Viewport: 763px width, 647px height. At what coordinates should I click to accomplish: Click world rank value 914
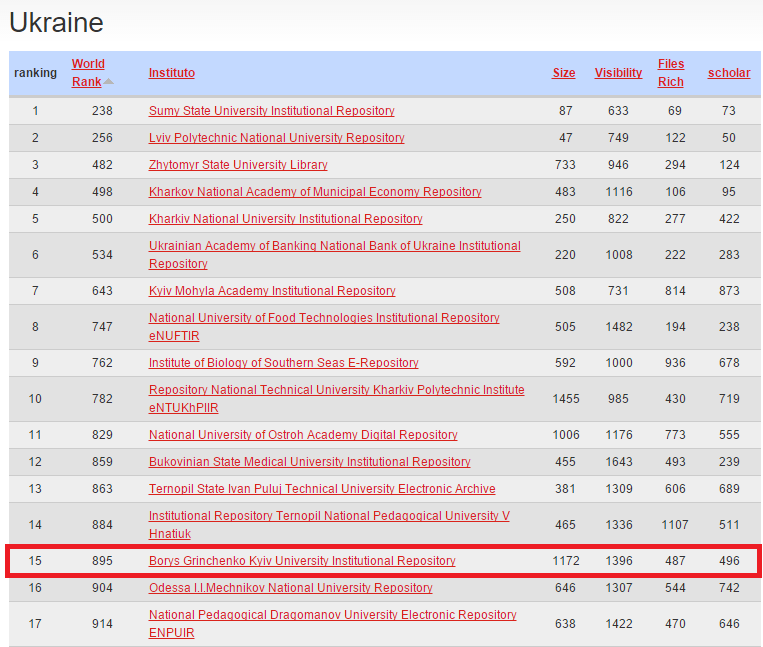[x=102, y=624]
